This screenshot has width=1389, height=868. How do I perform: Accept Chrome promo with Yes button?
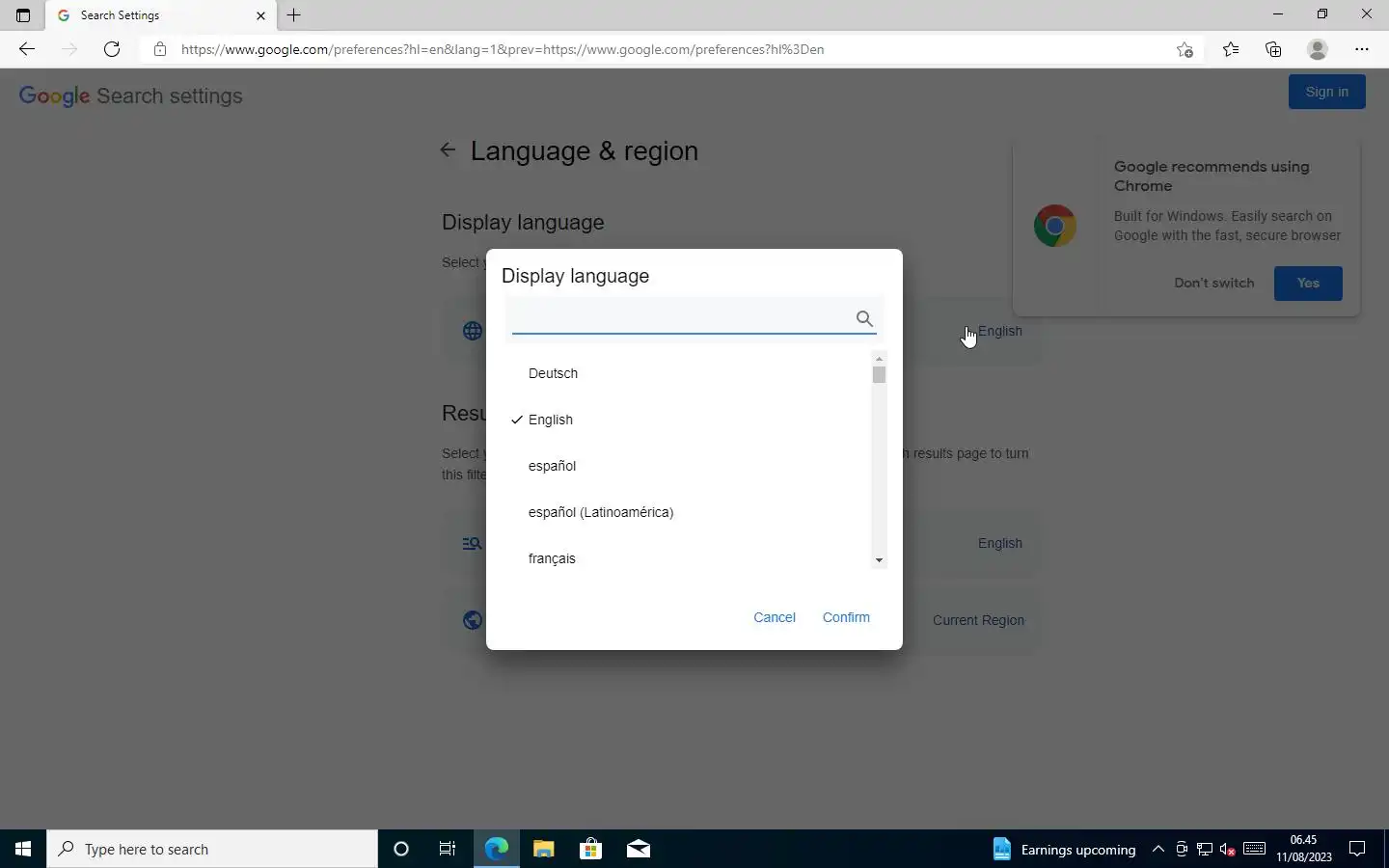[1308, 283]
